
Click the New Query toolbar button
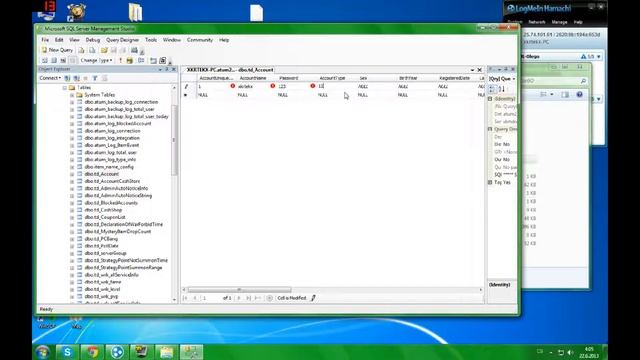(57, 50)
